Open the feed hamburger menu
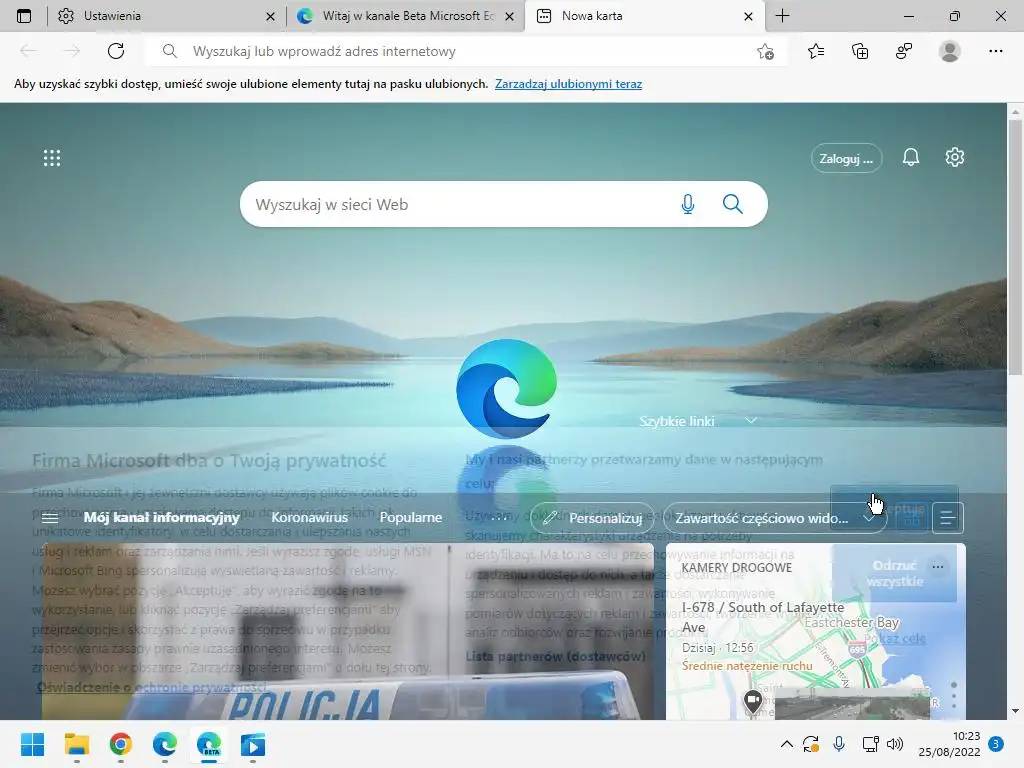 (x=50, y=518)
